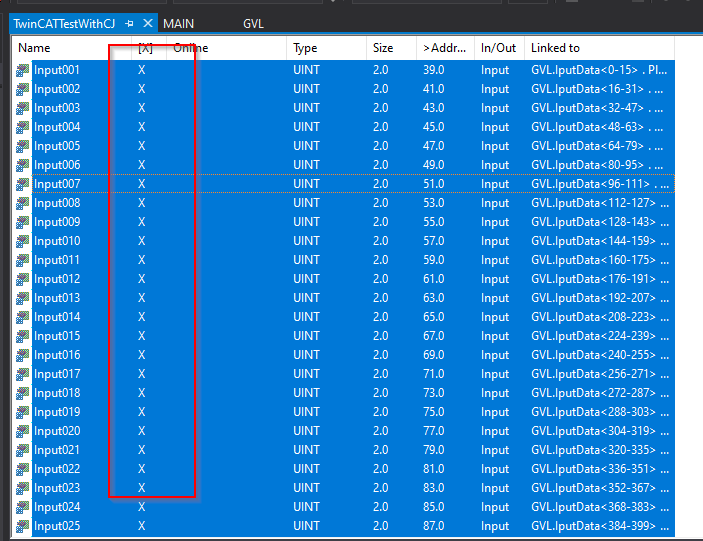The height and width of the screenshot is (541, 703).
Task: Click the variable icon beside Input025
Action: click(22, 526)
